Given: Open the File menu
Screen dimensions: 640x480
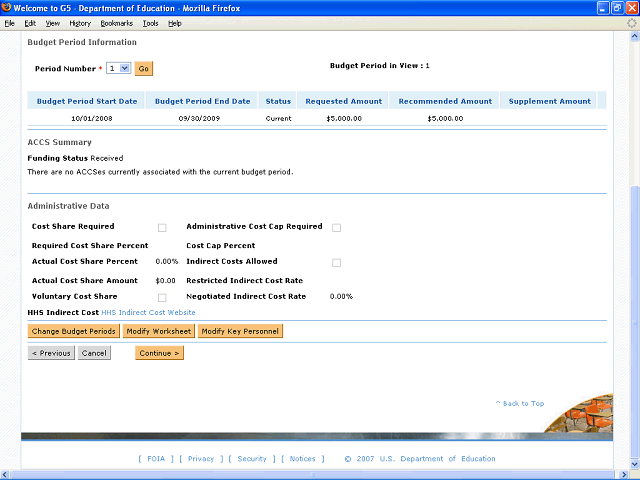Looking at the screenshot, I should click(9, 24).
